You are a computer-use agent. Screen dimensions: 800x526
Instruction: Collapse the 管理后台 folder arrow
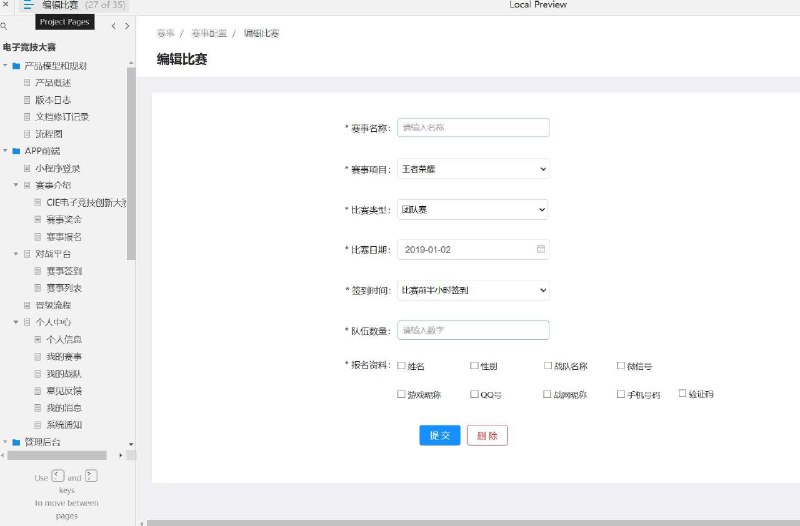pyautogui.click(x=5, y=442)
